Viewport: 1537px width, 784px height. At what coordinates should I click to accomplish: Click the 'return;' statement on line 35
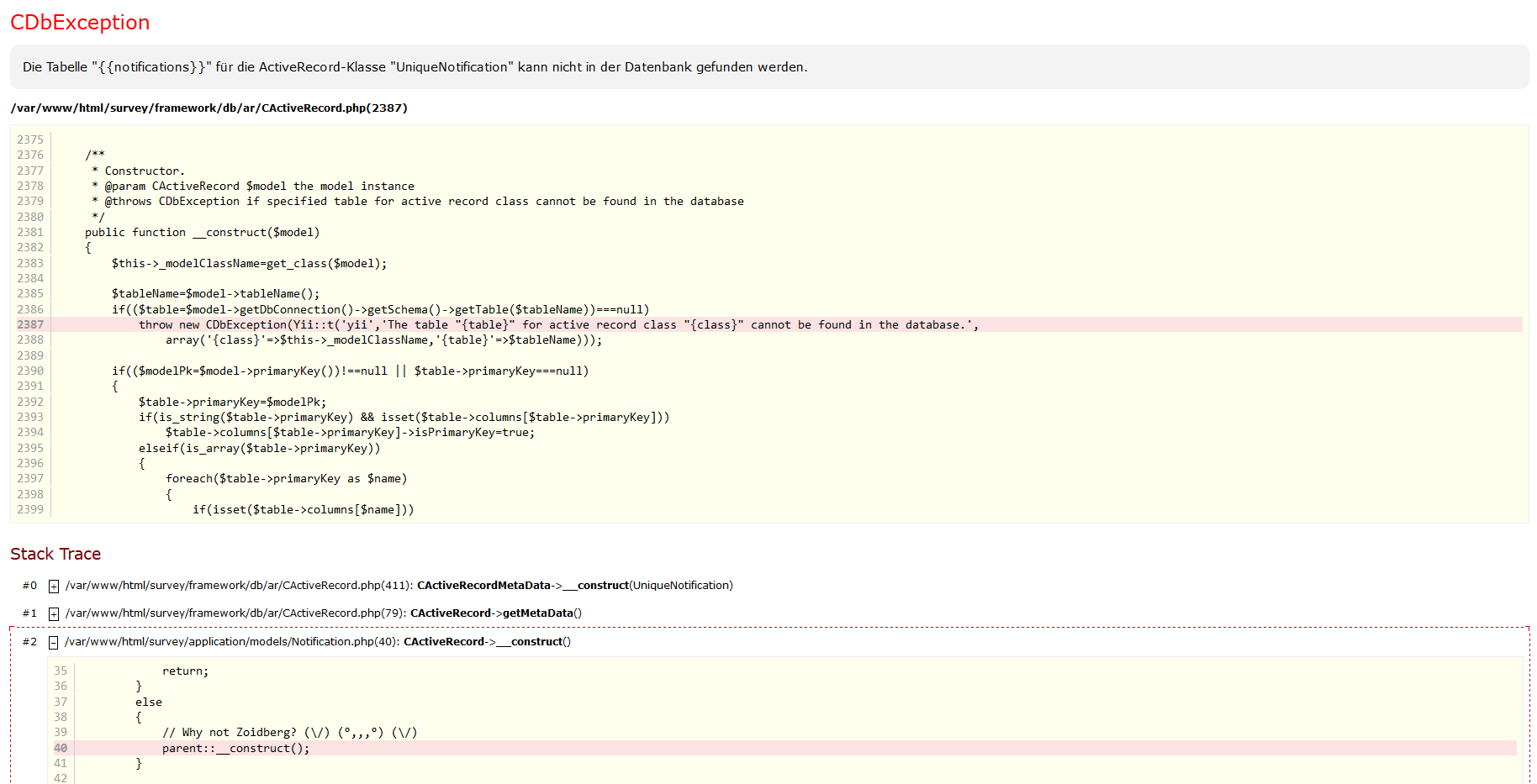click(185, 671)
